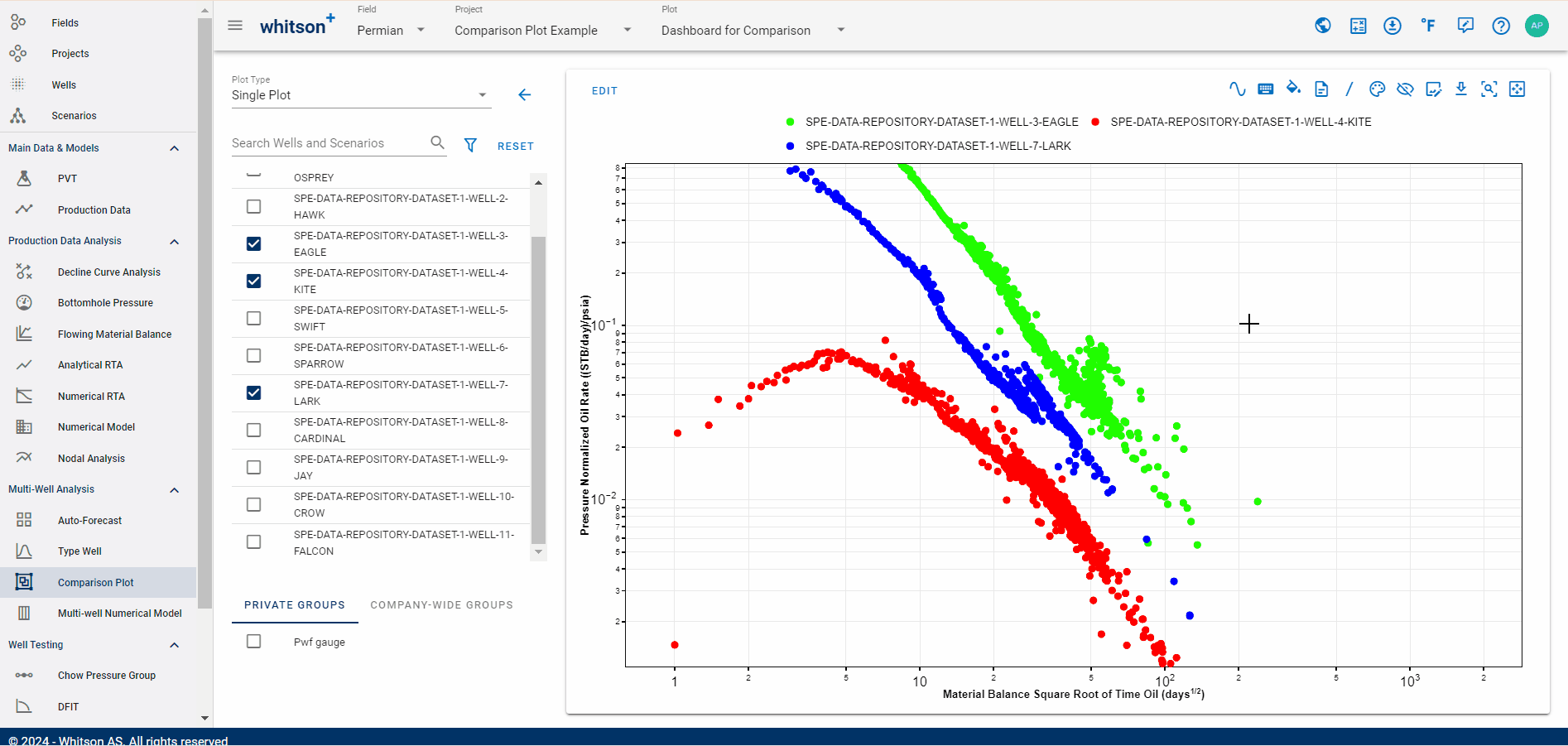The image size is (1568, 746).
Task: Open the Plot Type Single Plot dropdown
Action: tap(360, 95)
